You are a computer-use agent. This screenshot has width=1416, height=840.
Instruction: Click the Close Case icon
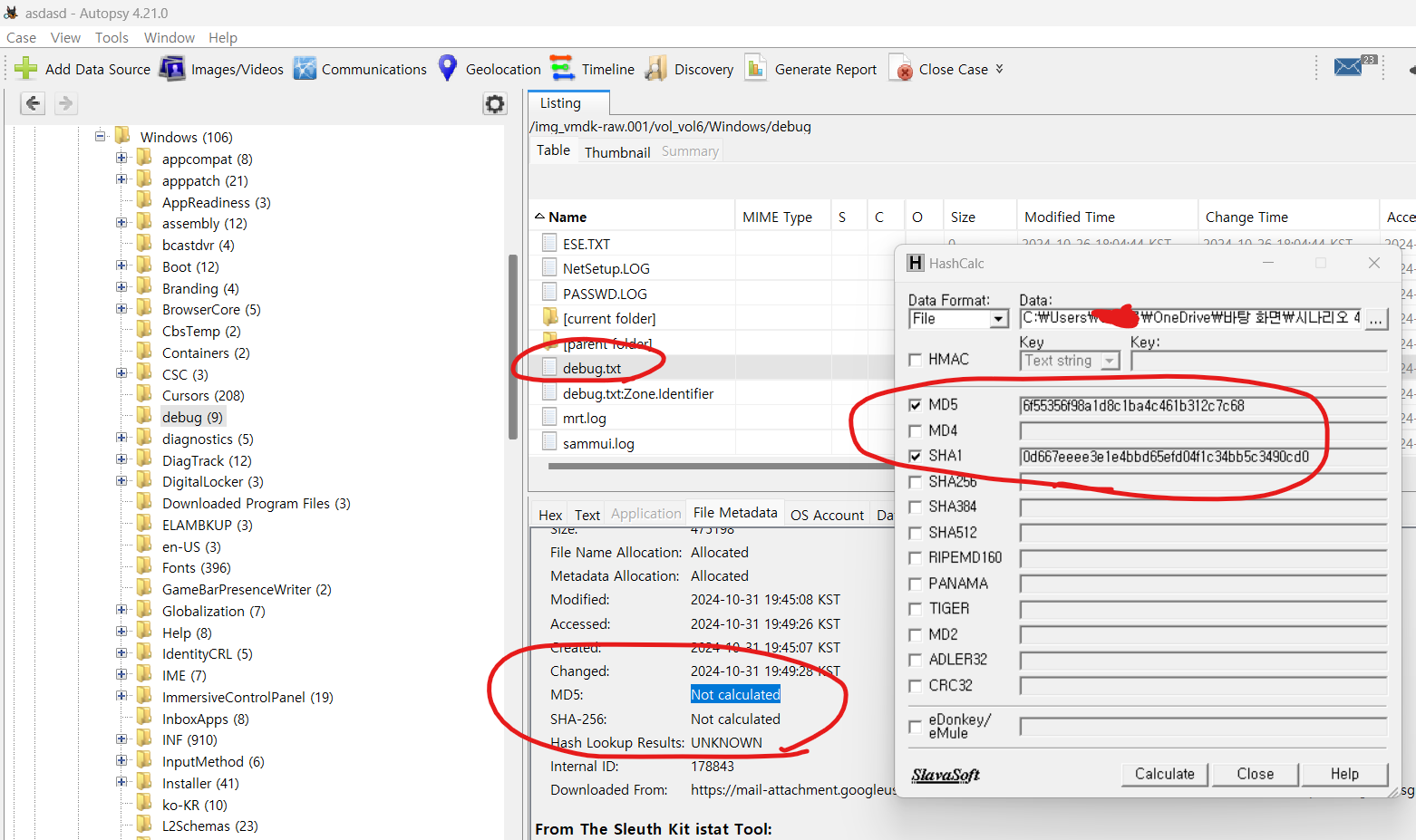[900, 69]
